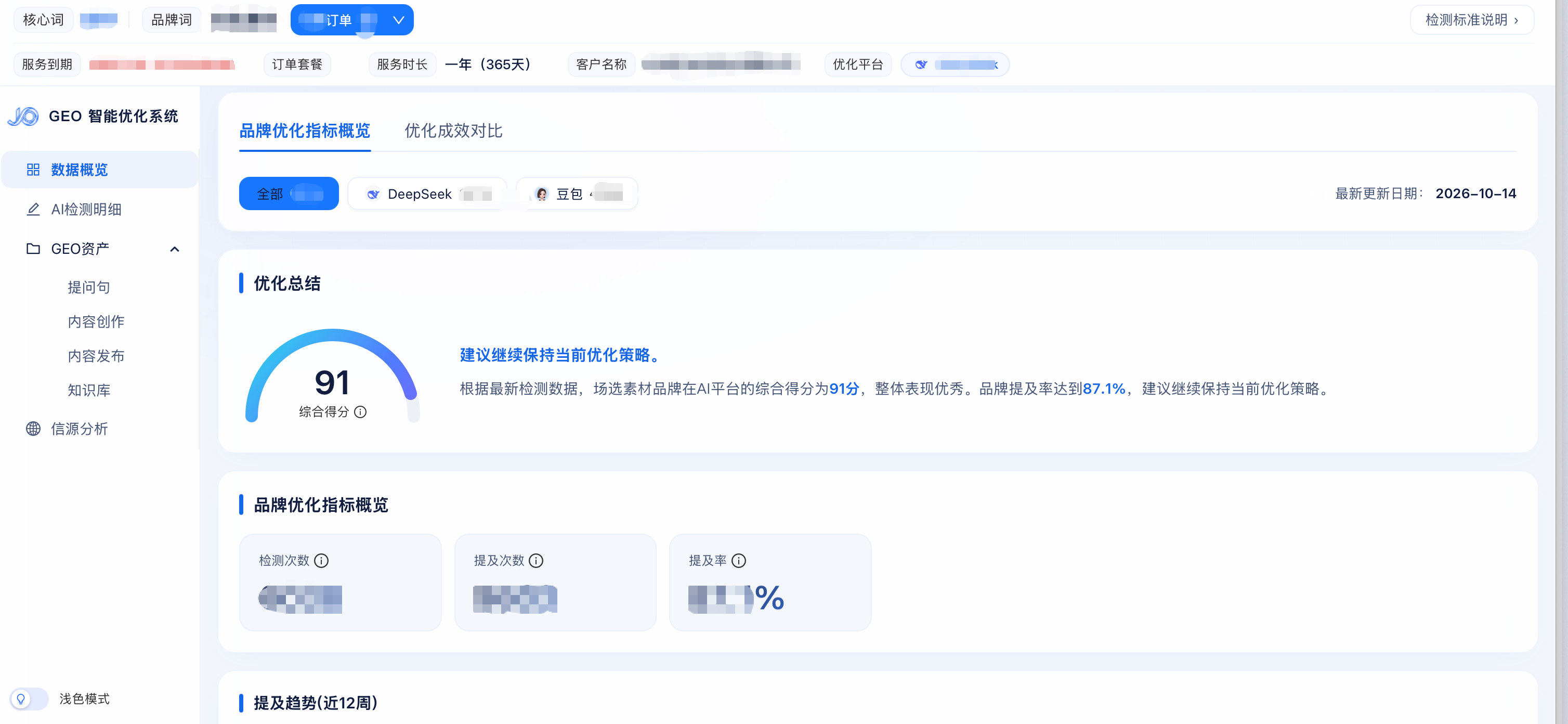Click the 优化平台 label

858,64
